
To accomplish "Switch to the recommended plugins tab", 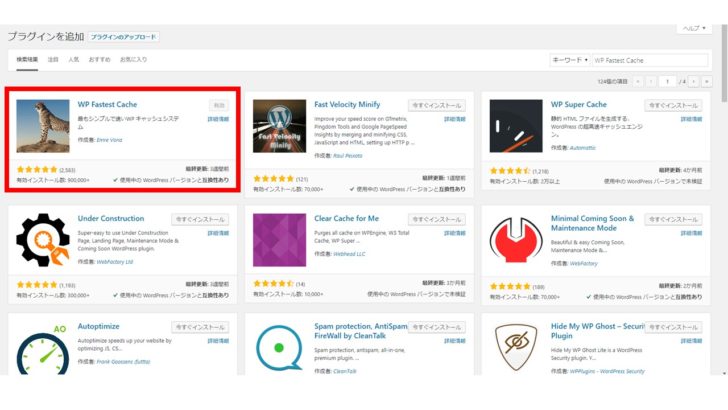I will (99, 59).
